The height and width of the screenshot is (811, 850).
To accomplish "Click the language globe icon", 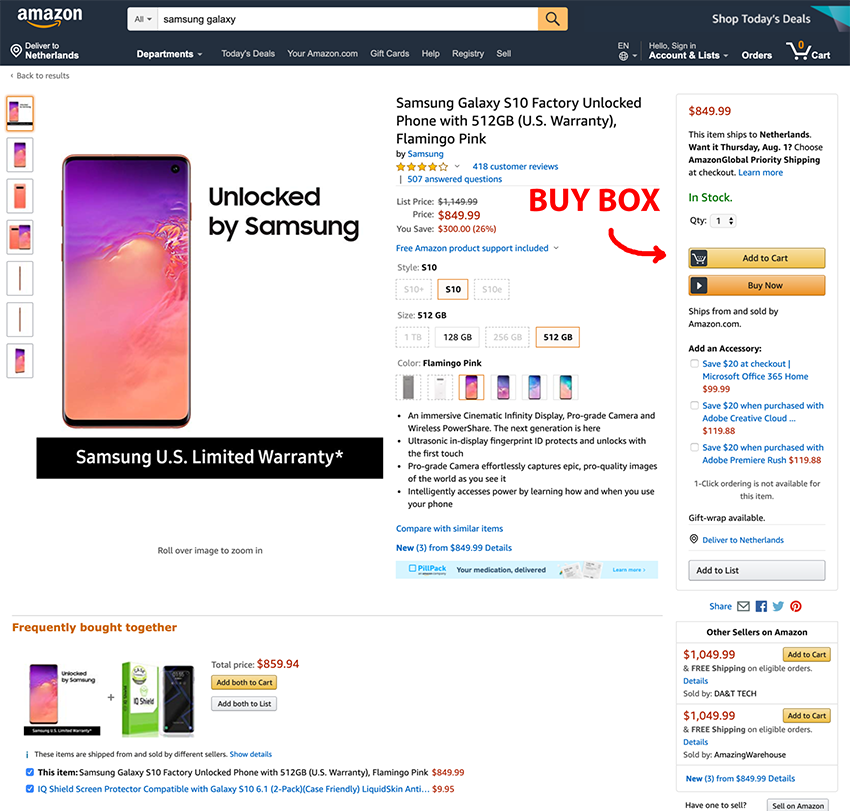I will point(623,56).
